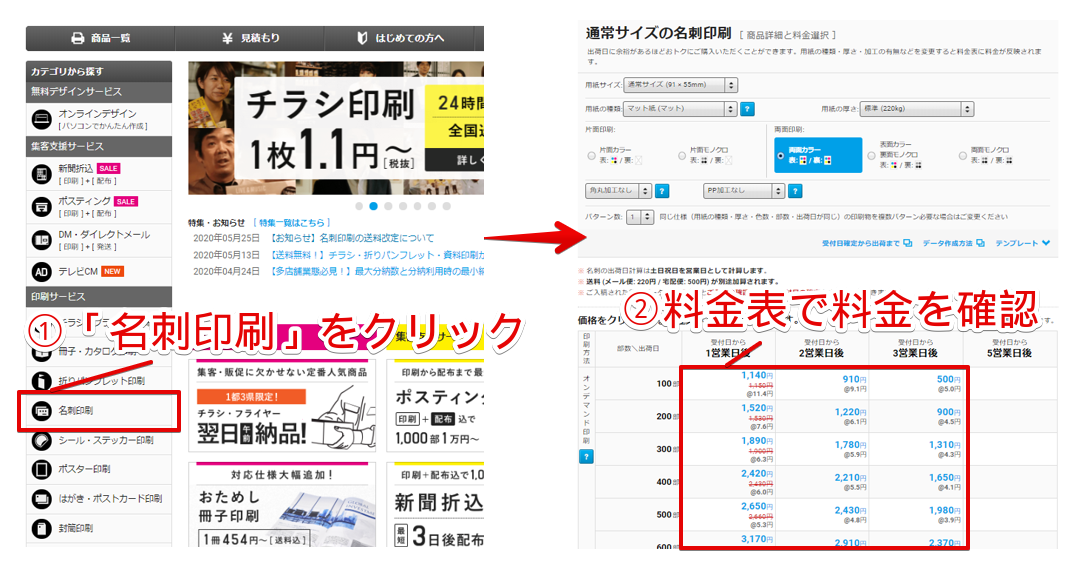Select the 片面モノクロ radio button

683,155
